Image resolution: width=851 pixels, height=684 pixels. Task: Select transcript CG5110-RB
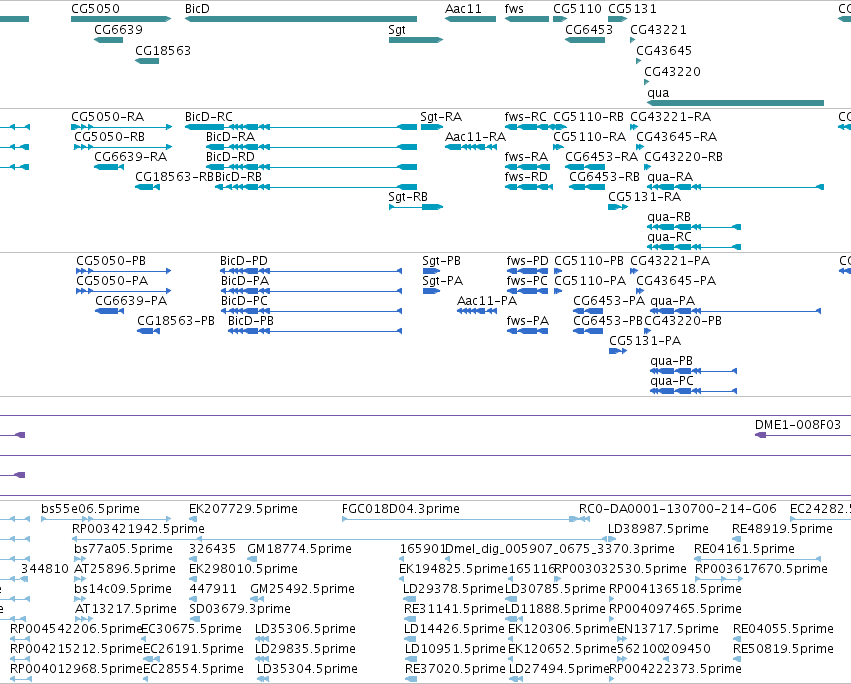[558, 127]
